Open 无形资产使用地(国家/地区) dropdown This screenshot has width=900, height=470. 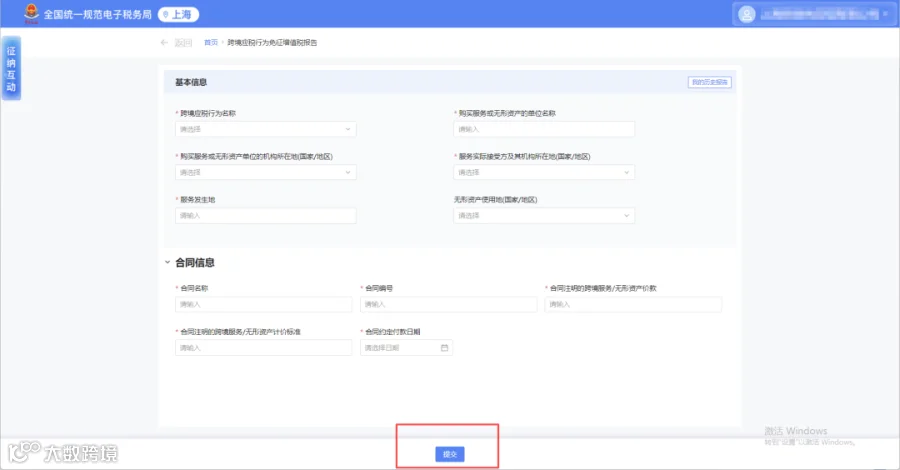(x=544, y=215)
